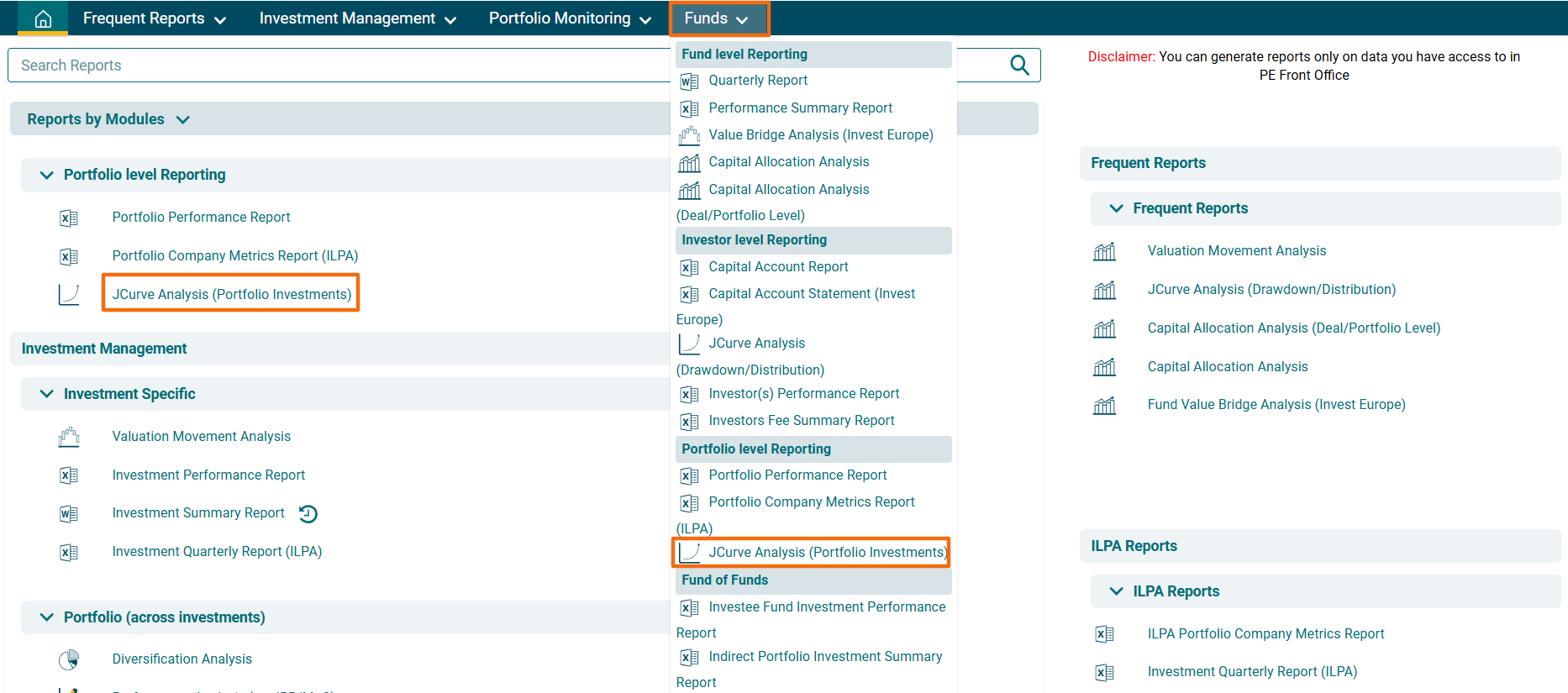This screenshot has width=1568, height=693.
Task: Expand the Reports by Modules dropdown
Action: 182,119
